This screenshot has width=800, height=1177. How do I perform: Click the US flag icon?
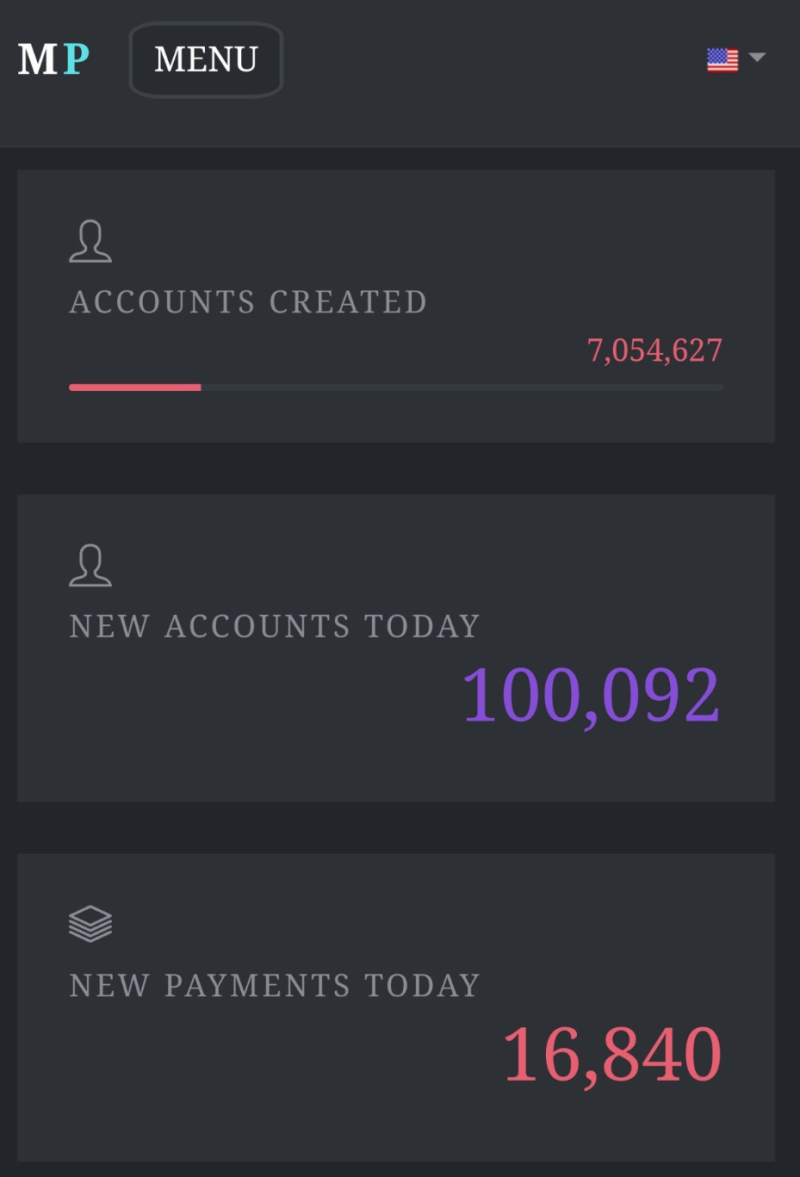click(x=722, y=59)
